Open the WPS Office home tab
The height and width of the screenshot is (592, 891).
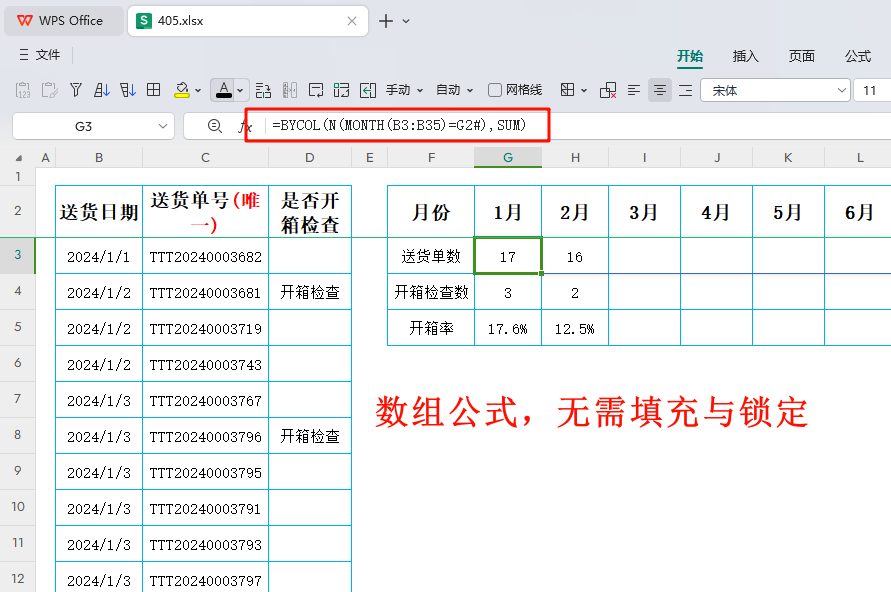coord(64,21)
